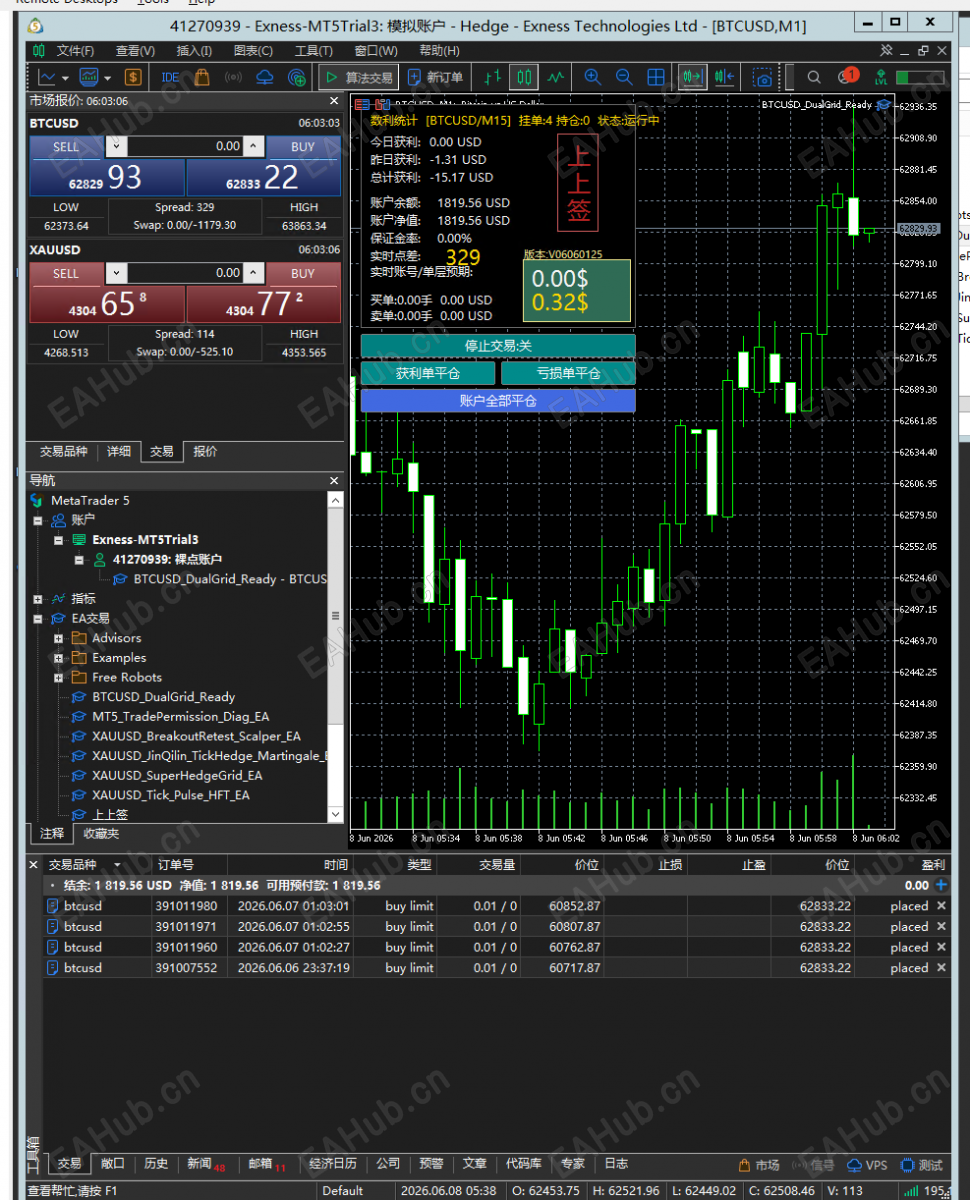Image resolution: width=970 pixels, height=1200 pixels.
Task: Open the strategy tester toolbar icon
Action: pos(297,77)
